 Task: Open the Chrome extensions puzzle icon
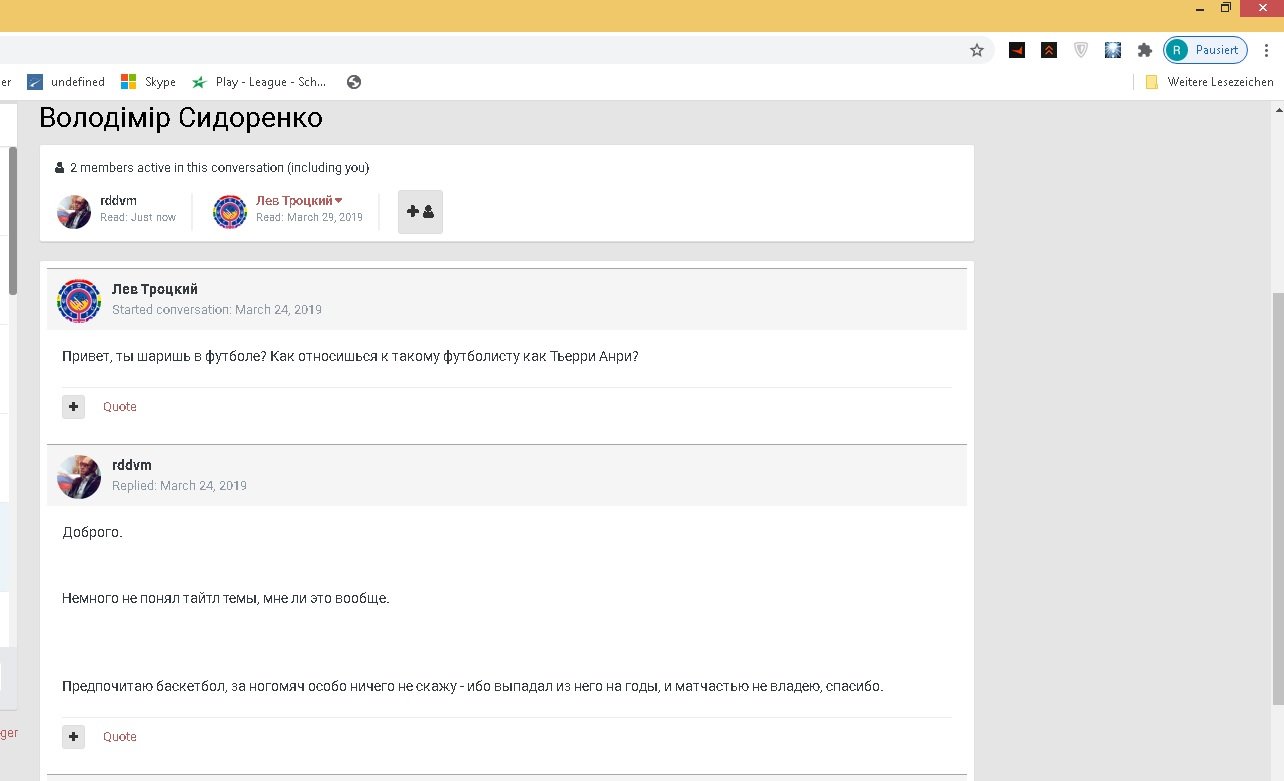coord(1145,50)
